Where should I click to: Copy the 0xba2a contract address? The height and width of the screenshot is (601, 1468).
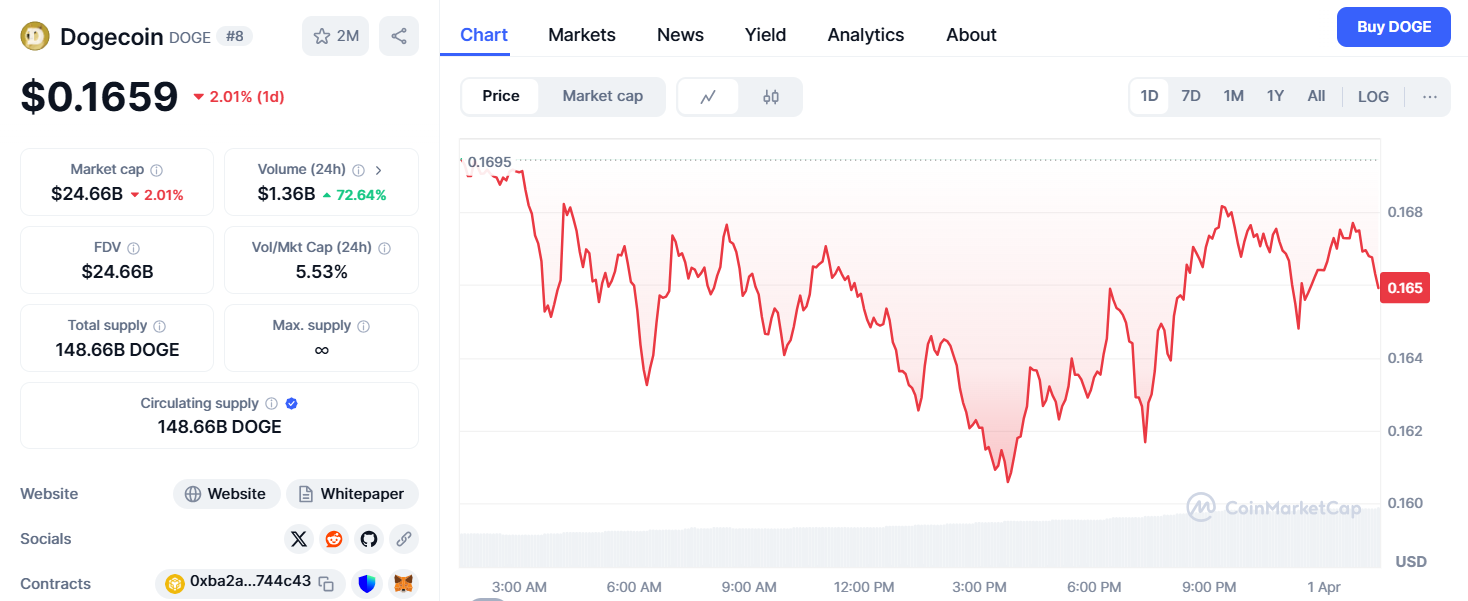[326, 583]
